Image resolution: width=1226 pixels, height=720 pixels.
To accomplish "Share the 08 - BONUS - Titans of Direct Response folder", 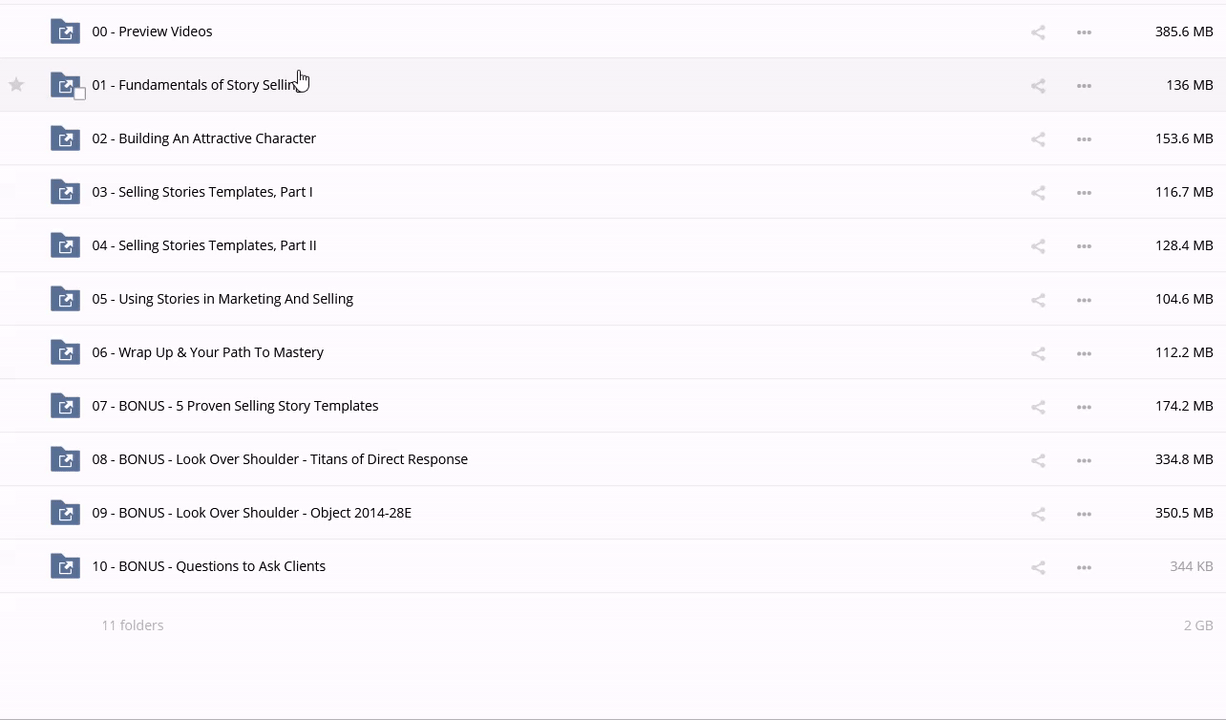I will [x=1038, y=460].
